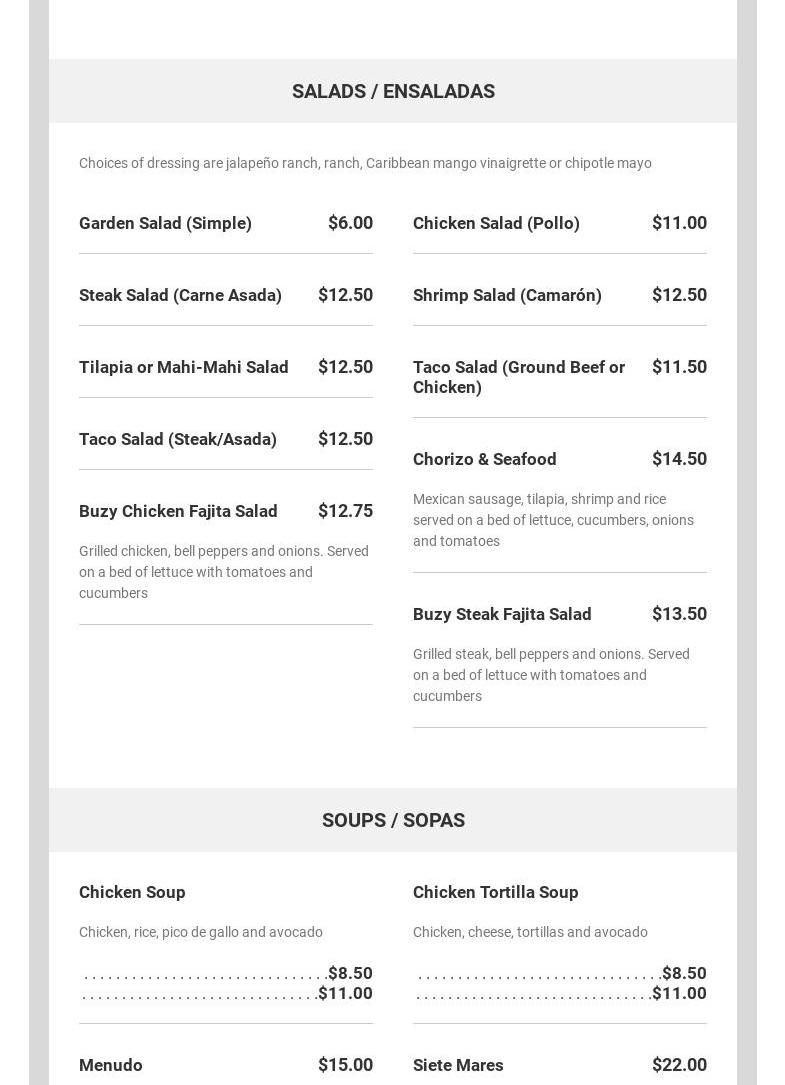Click the Salads / Ensaladas section header

coord(393,91)
